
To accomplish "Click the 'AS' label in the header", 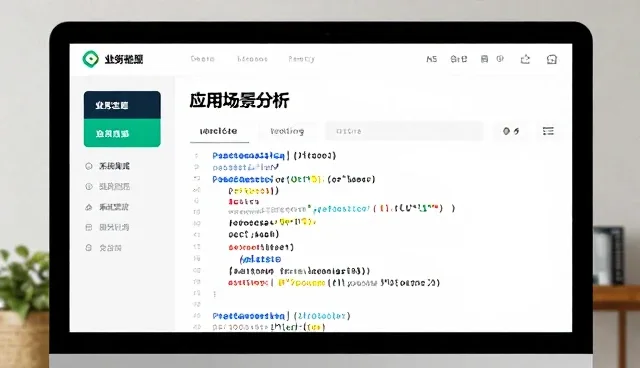I will [431, 59].
